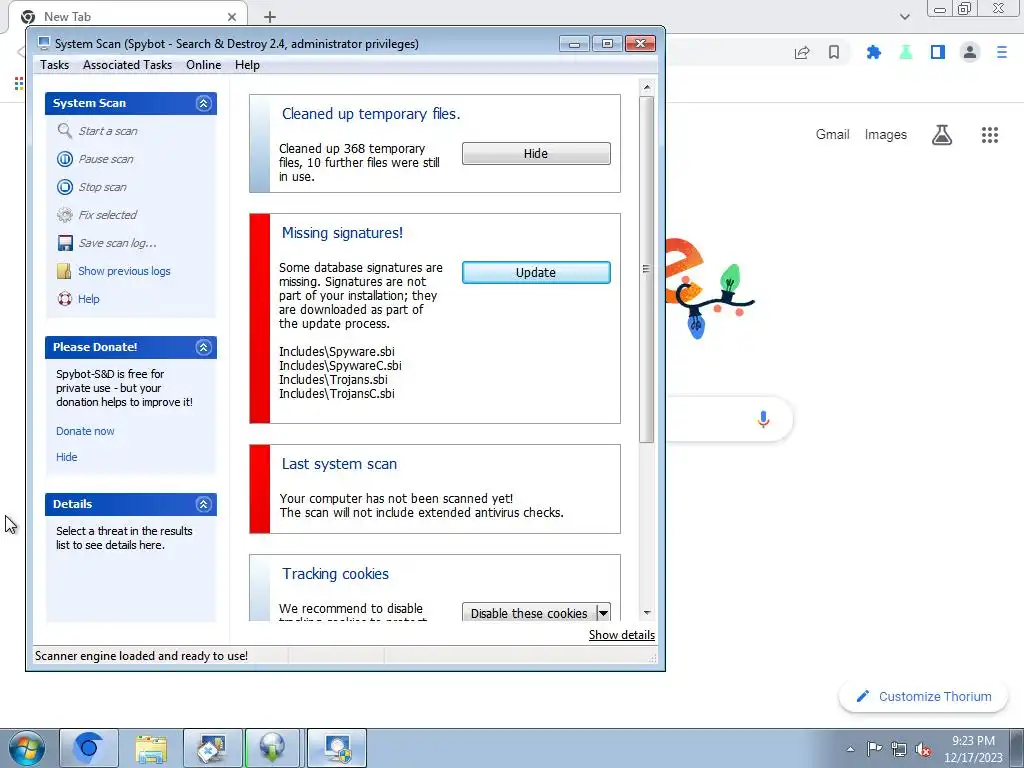Open the Help menu in menu bar
Image resolution: width=1024 pixels, height=768 pixels.
[248, 65]
